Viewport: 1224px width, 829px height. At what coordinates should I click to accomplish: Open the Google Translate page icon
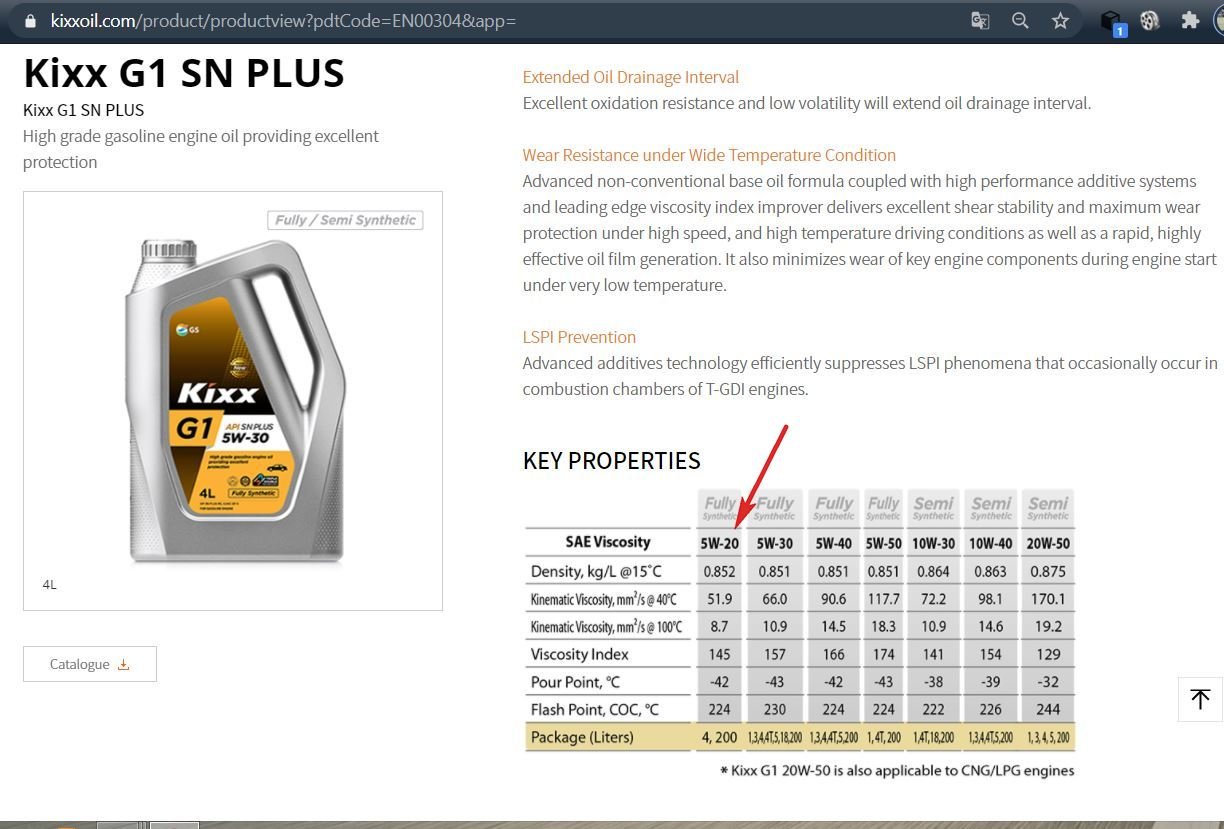click(980, 20)
